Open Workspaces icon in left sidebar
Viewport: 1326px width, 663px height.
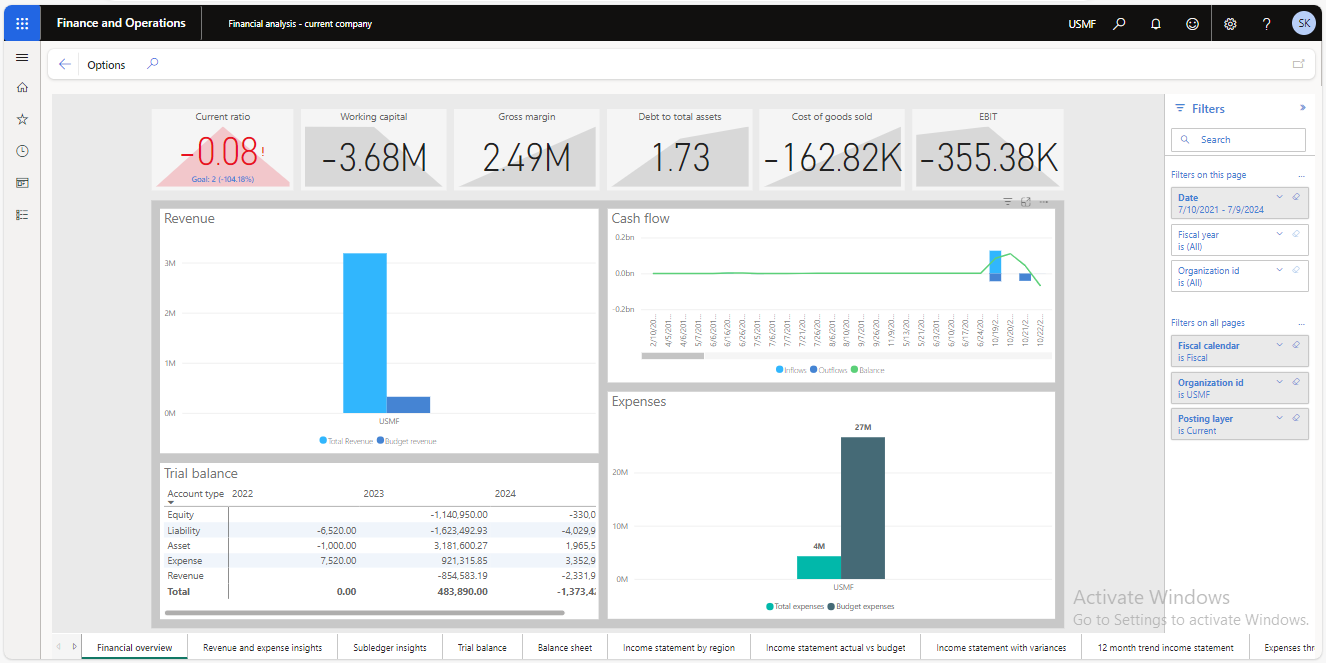22,183
